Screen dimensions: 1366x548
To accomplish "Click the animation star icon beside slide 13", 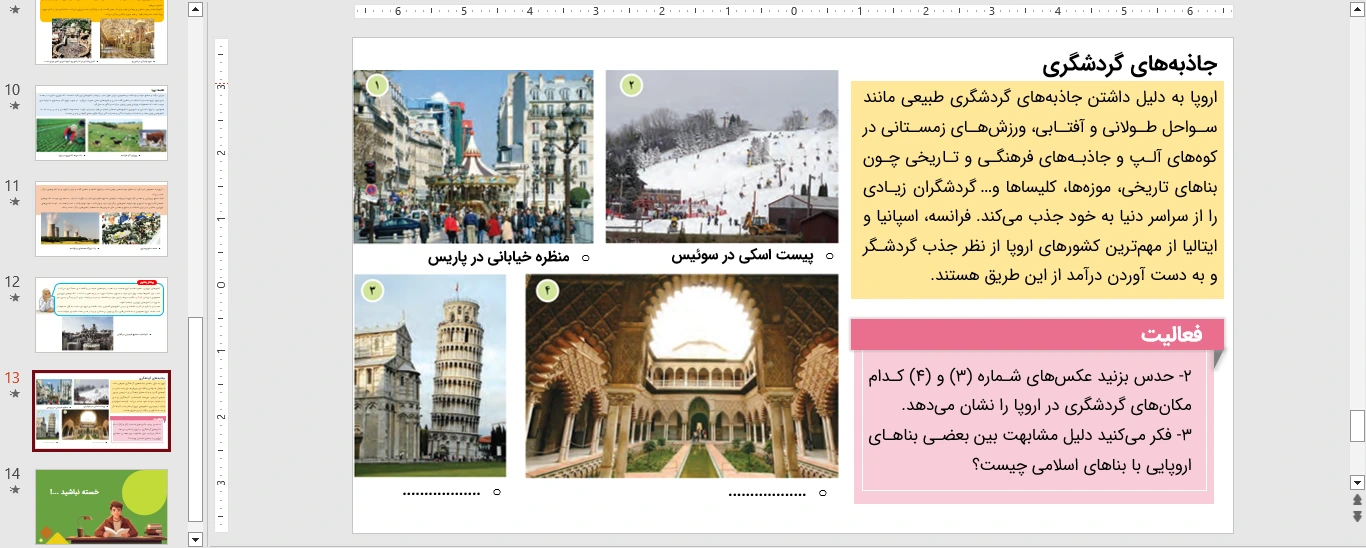I will pyautogui.click(x=13, y=394).
